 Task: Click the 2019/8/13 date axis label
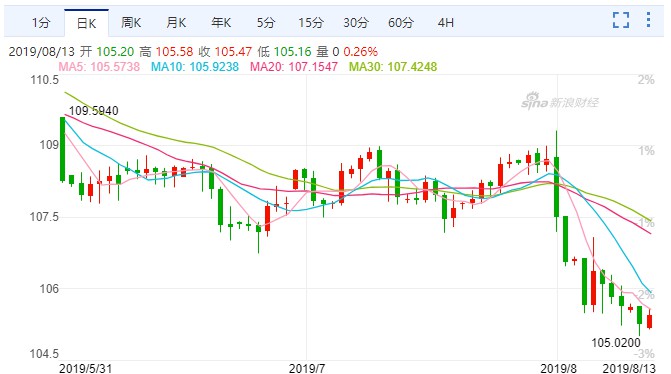coord(629,368)
